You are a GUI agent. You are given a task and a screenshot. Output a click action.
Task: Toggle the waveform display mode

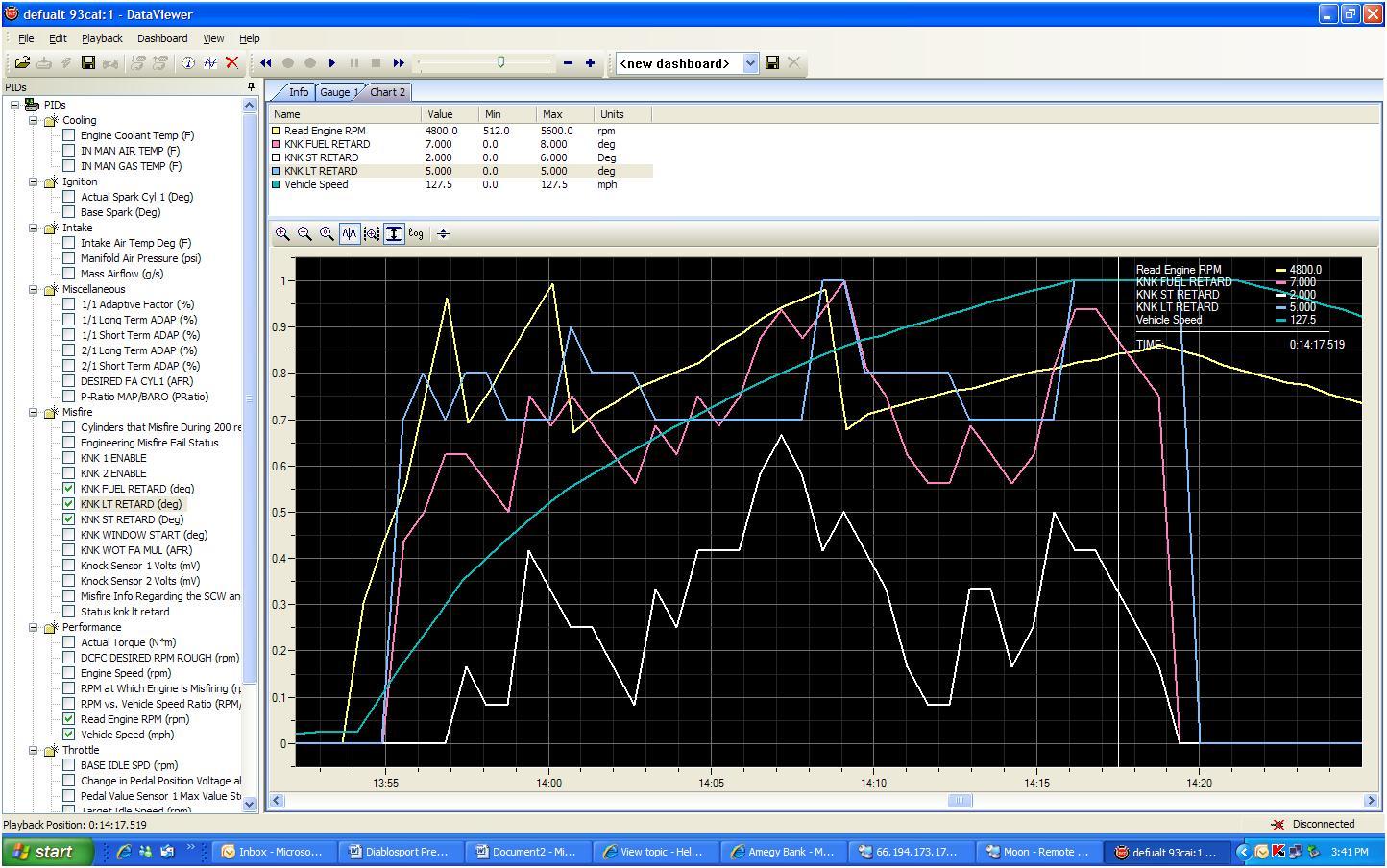pyautogui.click(x=350, y=233)
